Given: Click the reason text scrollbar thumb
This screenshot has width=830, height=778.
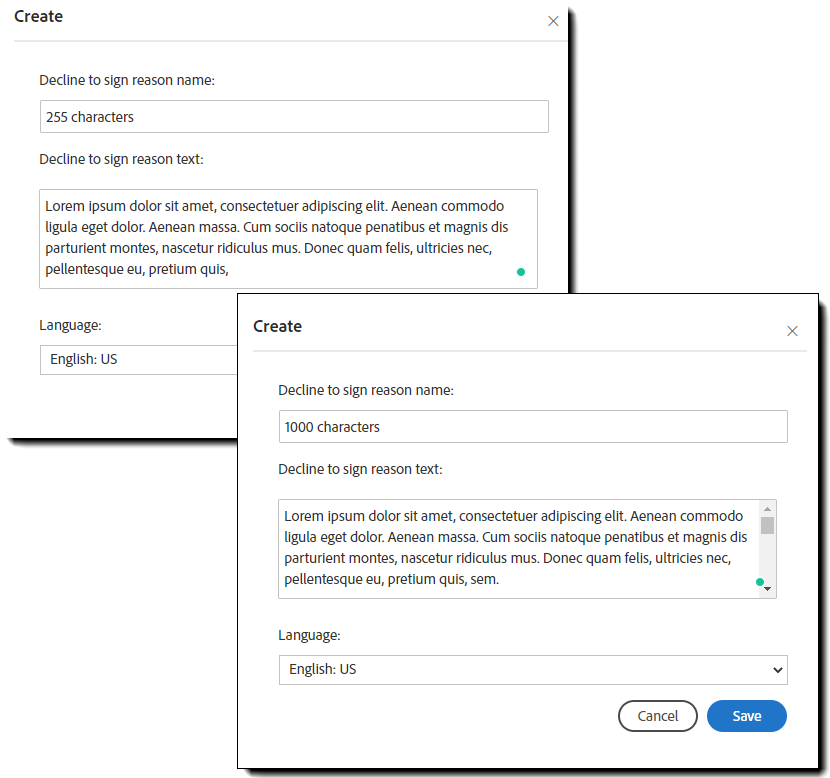Looking at the screenshot, I should point(767,525).
